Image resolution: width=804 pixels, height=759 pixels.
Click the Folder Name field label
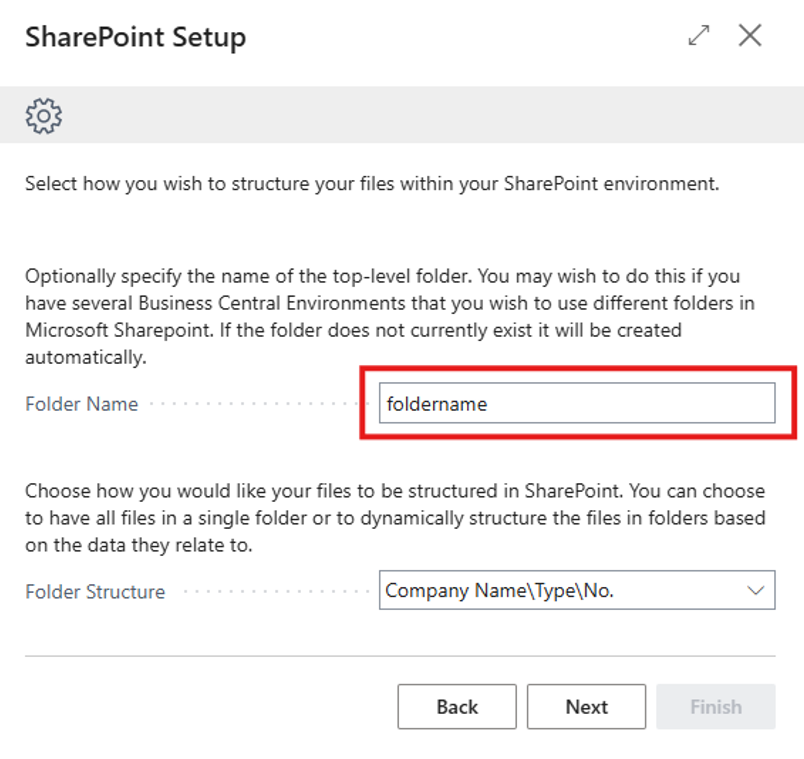[81, 405]
